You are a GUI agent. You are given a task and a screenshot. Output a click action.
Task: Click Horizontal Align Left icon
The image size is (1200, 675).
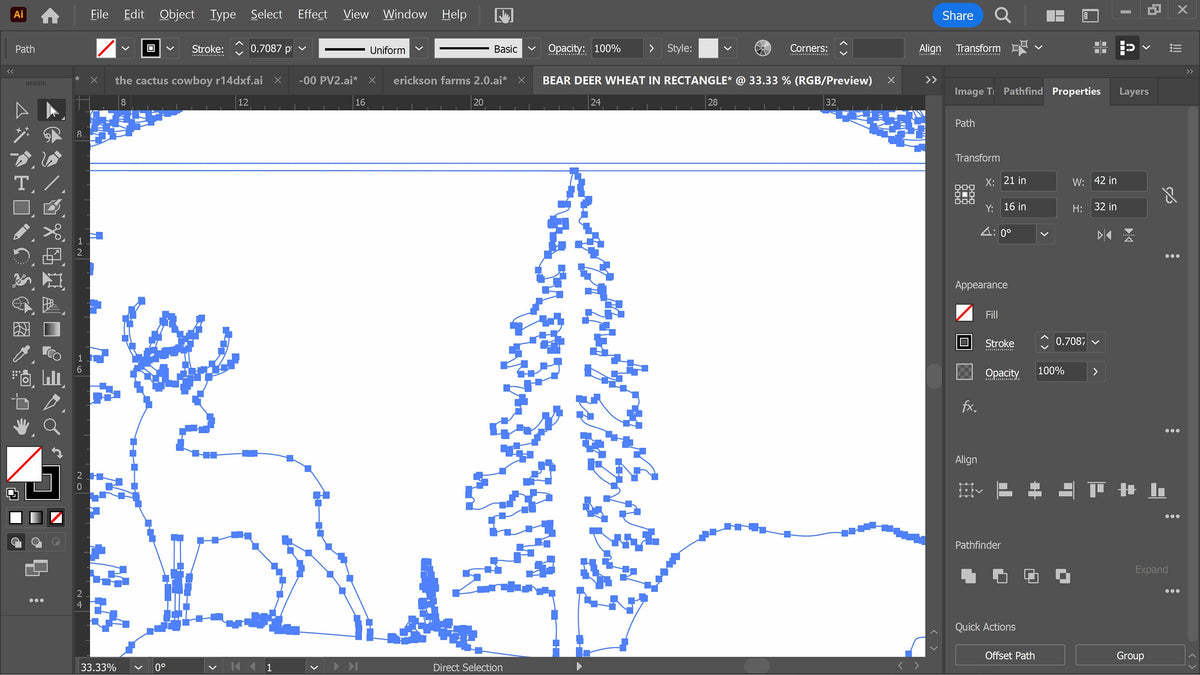[1005, 490]
